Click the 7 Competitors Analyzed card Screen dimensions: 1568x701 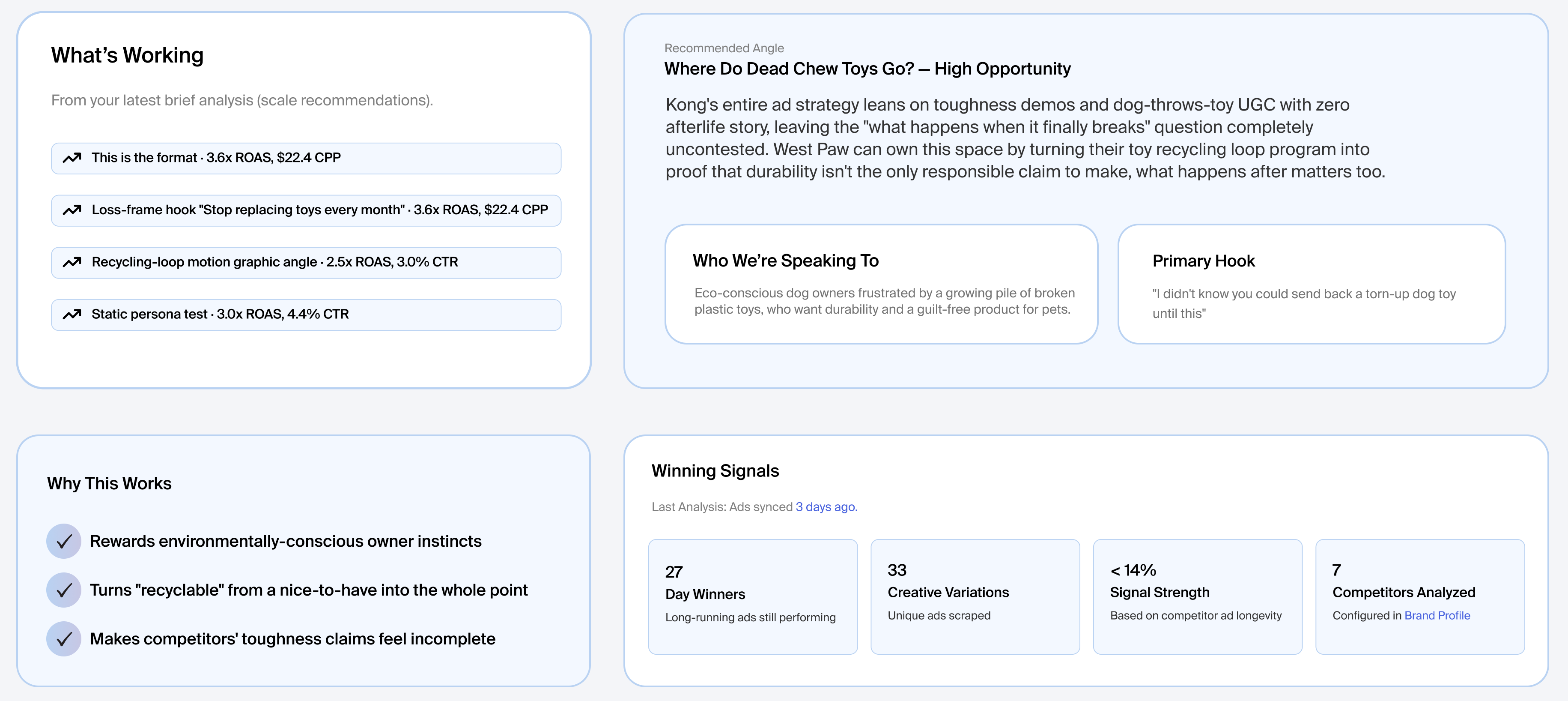[1419, 597]
